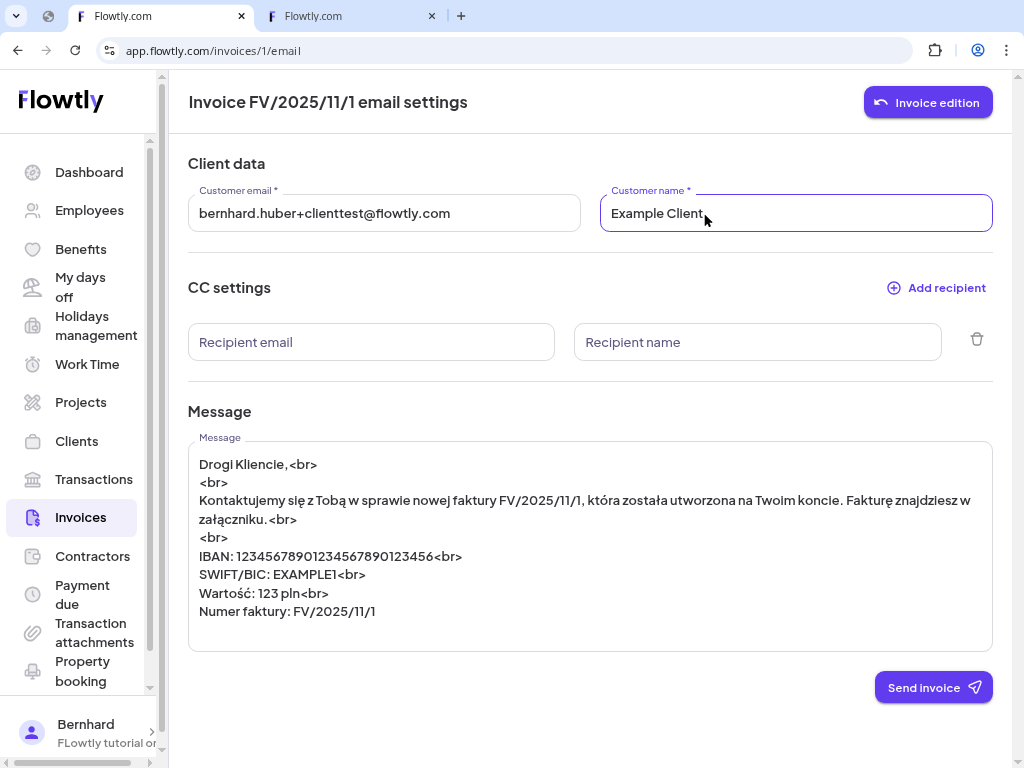Viewport: 1024px width, 768px height.
Task: Click the Benefits heart icon
Action: pos(32,249)
